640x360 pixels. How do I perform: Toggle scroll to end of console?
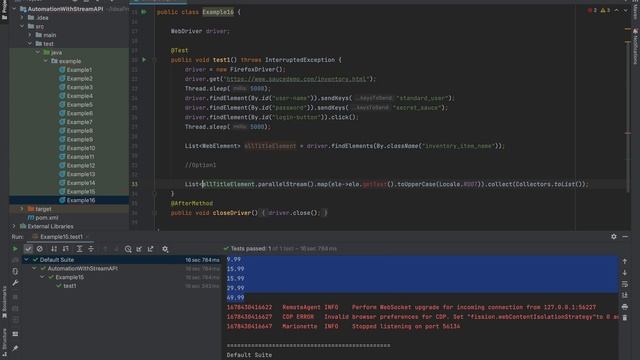pos(624,295)
